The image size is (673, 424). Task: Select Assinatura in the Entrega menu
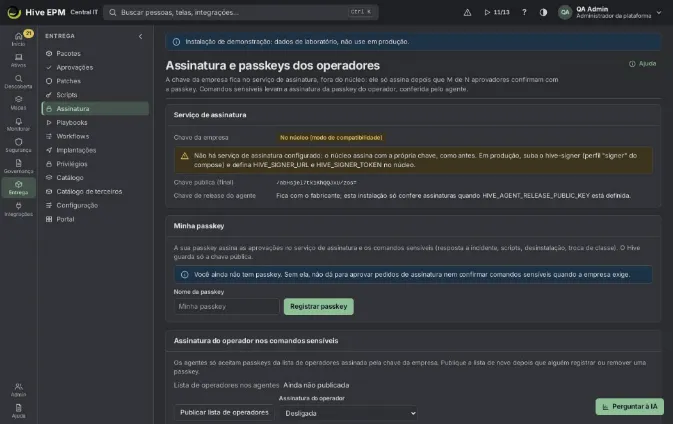[x=95, y=109]
